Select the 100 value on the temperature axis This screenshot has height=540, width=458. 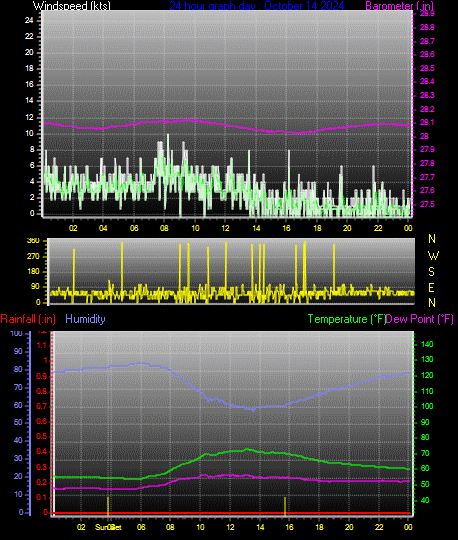pos(427,406)
